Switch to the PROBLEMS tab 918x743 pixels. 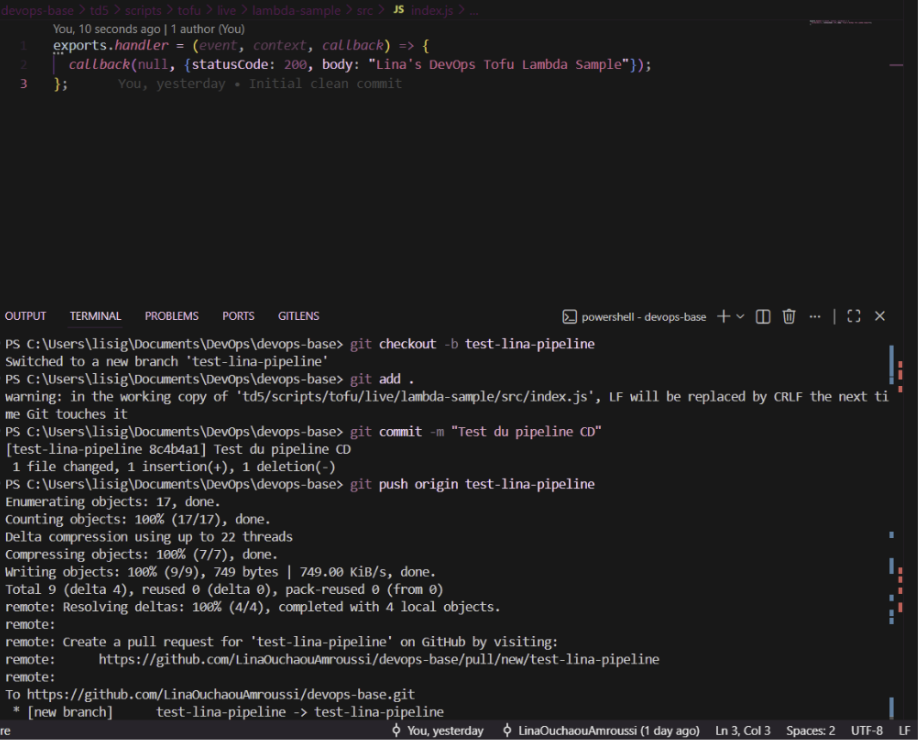pyautogui.click(x=171, y=316)
